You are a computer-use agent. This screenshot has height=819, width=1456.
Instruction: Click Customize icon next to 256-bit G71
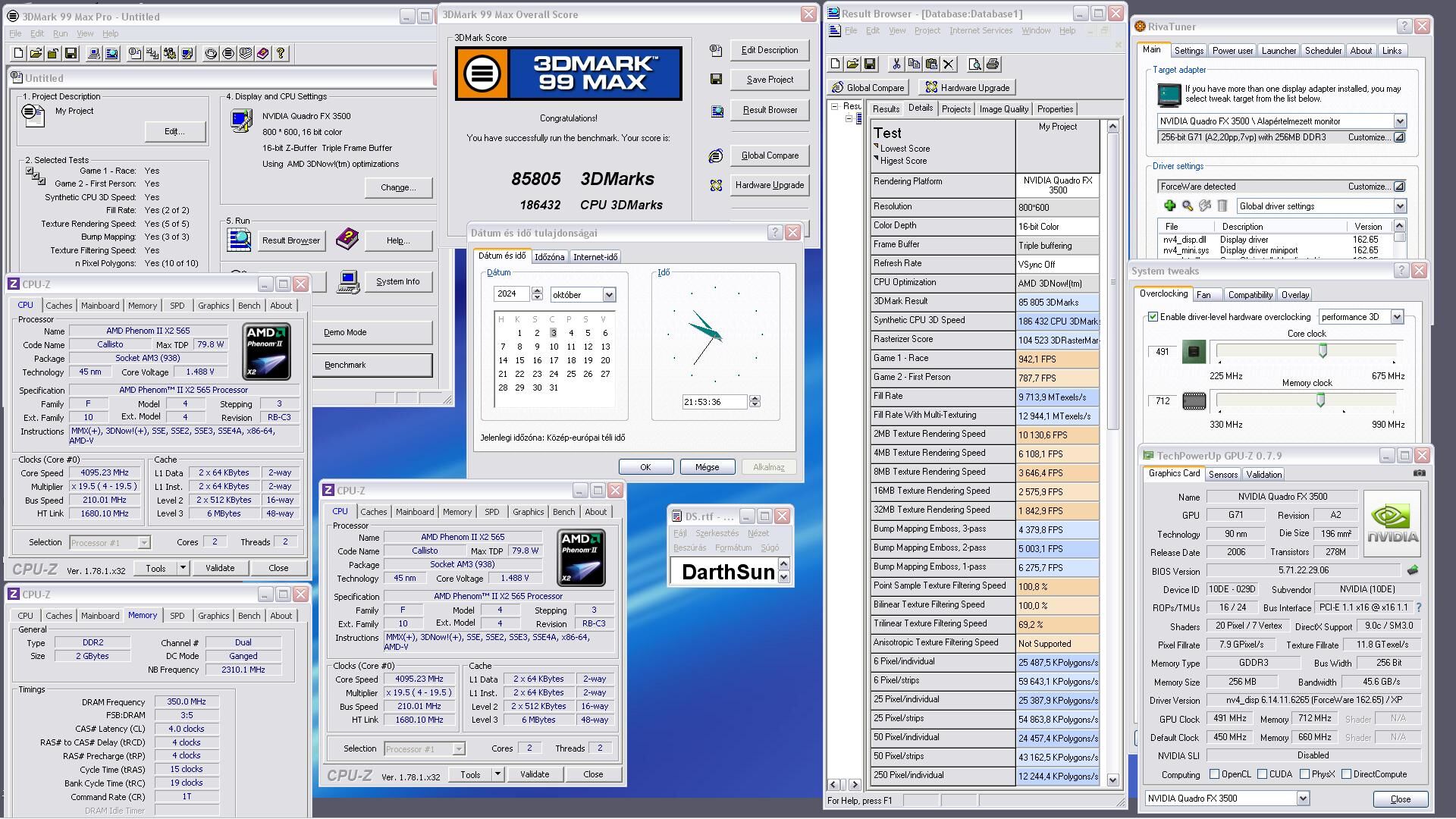coord(1399,137)
